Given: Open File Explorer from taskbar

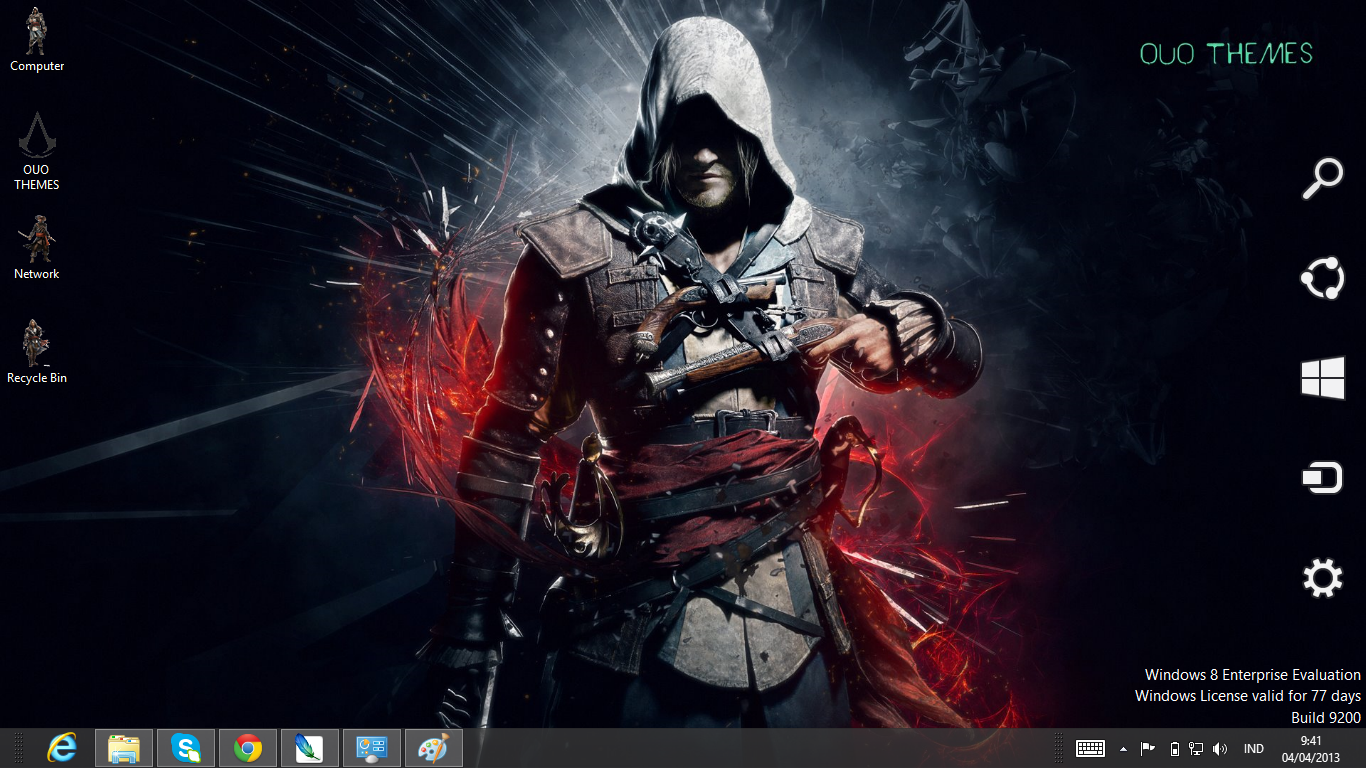Looking at the screenshot, I should [124, 748].
